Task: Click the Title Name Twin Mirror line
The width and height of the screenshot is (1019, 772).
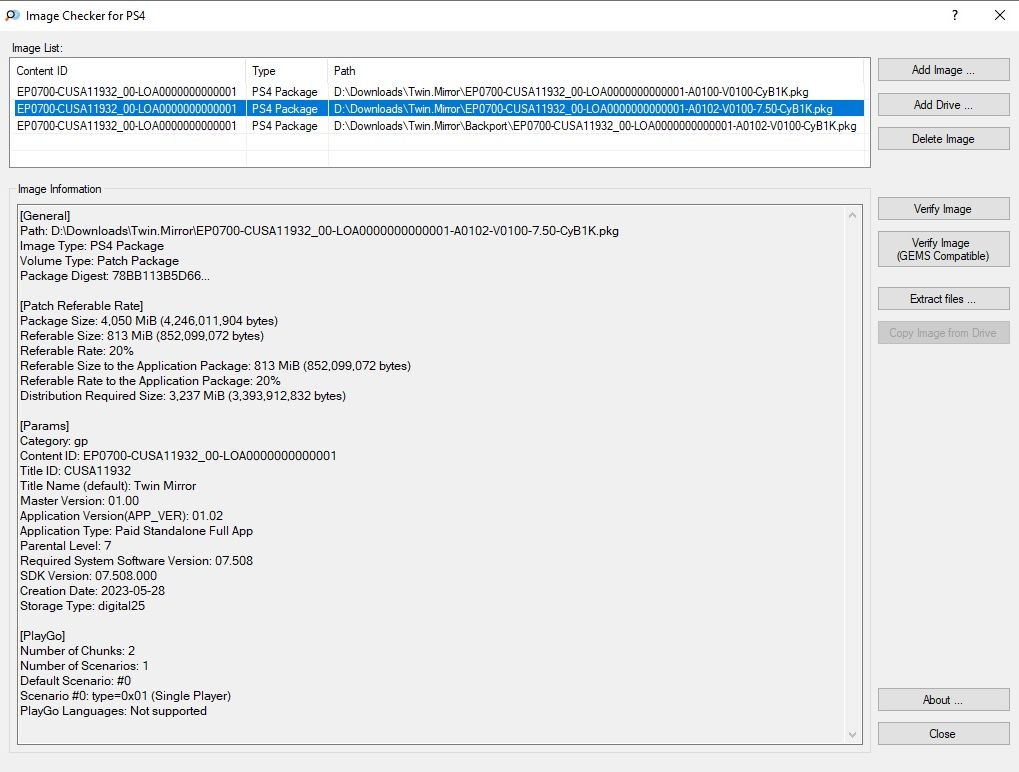Action: click(108, 485)
